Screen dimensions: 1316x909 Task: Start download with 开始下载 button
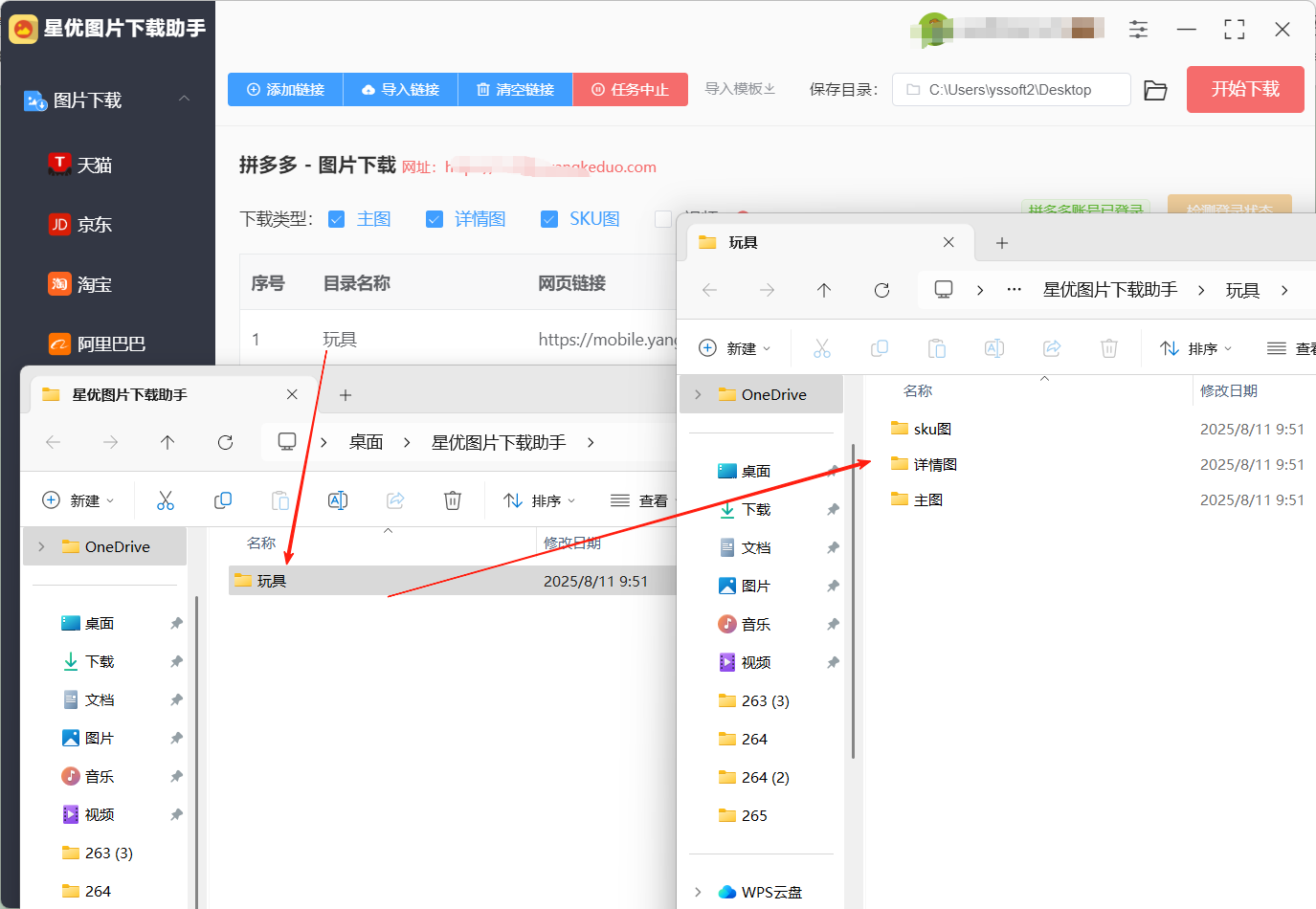tap(1245, 89)
